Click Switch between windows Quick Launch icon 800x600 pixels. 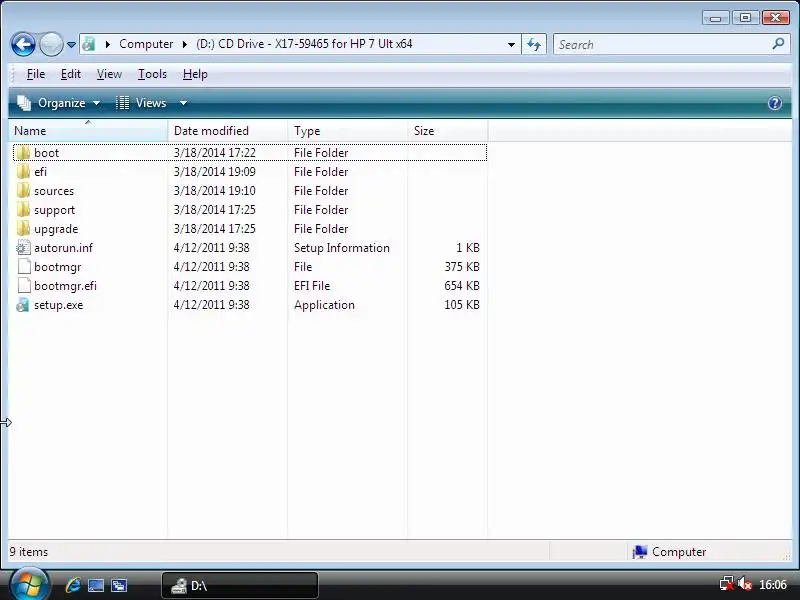(x=119, y=585)
